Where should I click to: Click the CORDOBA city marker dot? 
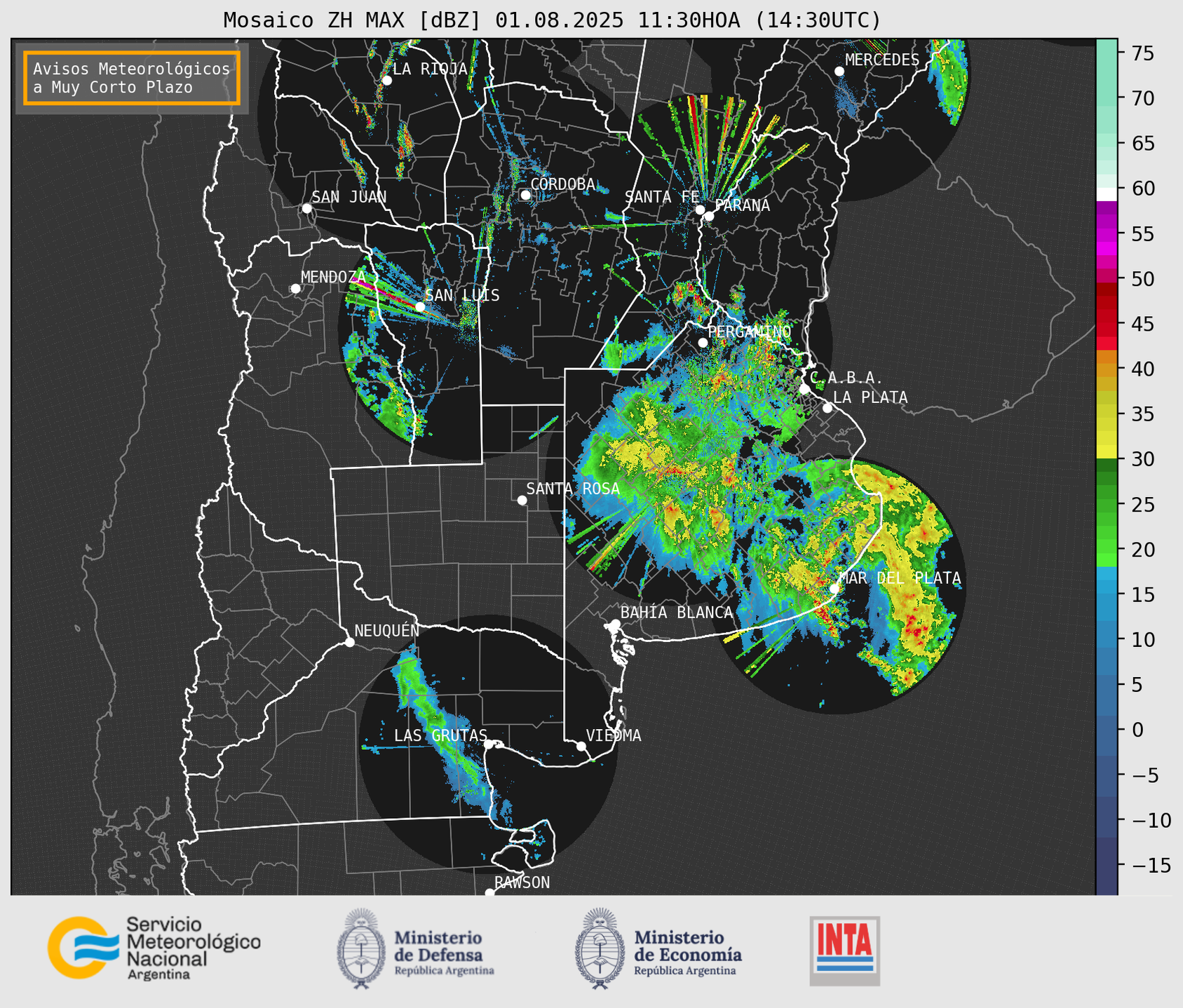[x=525, y=195]
